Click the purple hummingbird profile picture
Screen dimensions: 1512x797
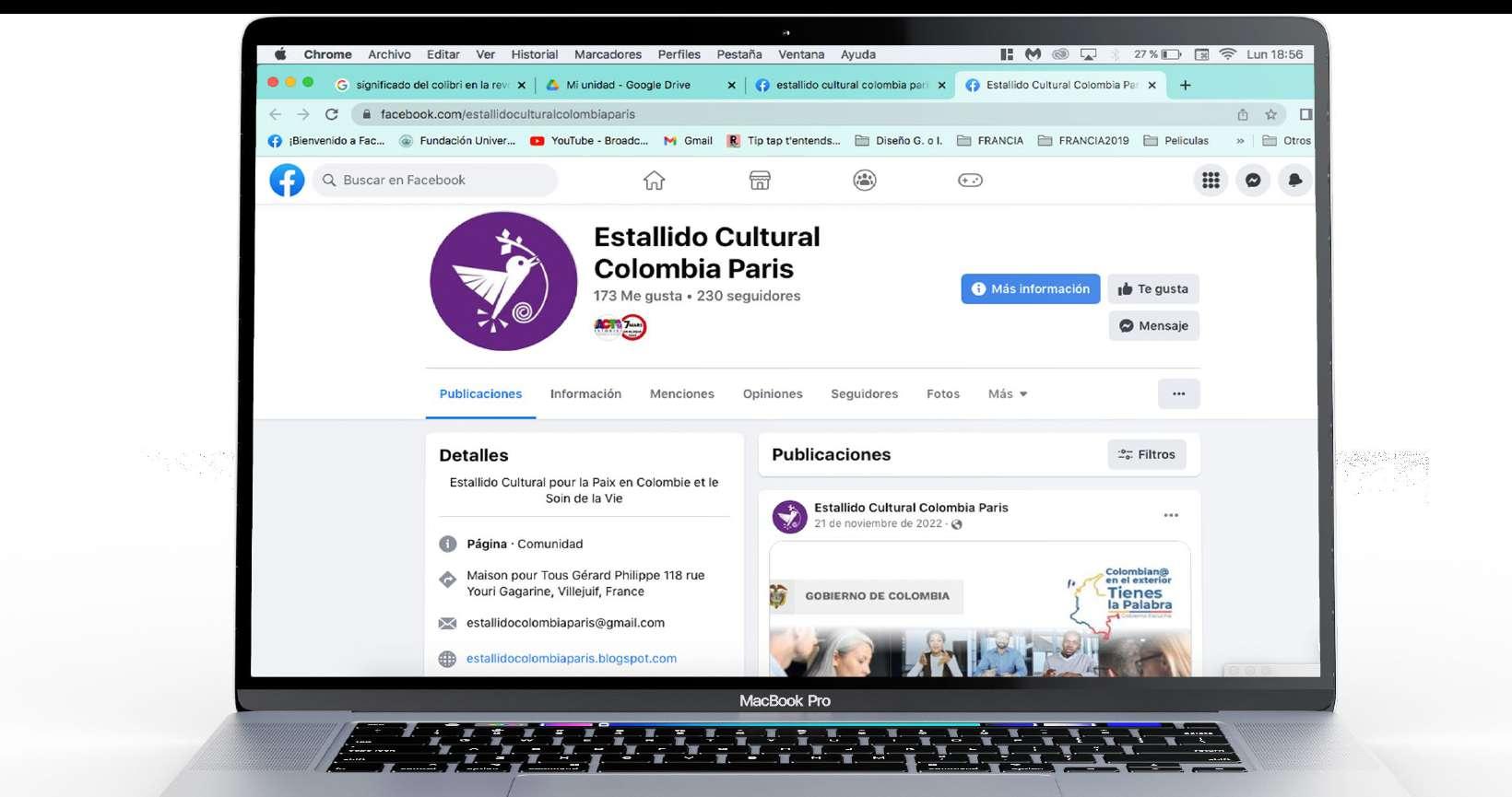(503, 281)
